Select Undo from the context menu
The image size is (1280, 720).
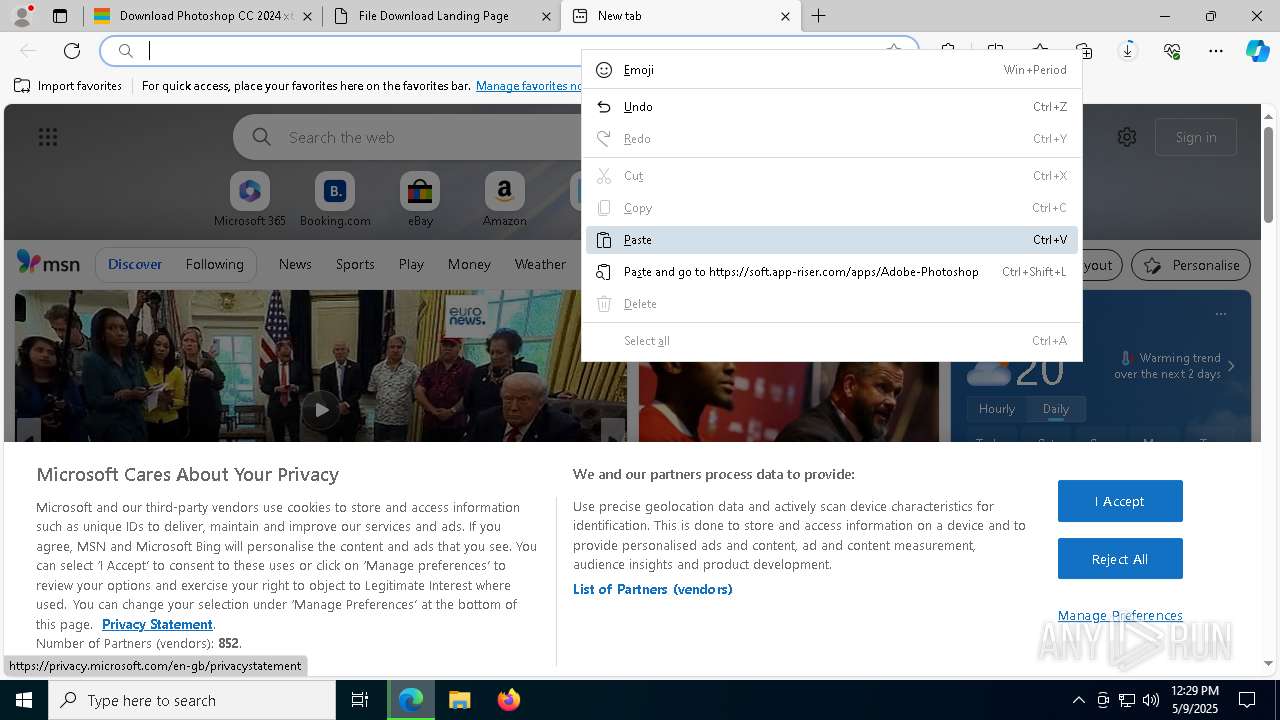pyautogui.click(x=831, y=107)
